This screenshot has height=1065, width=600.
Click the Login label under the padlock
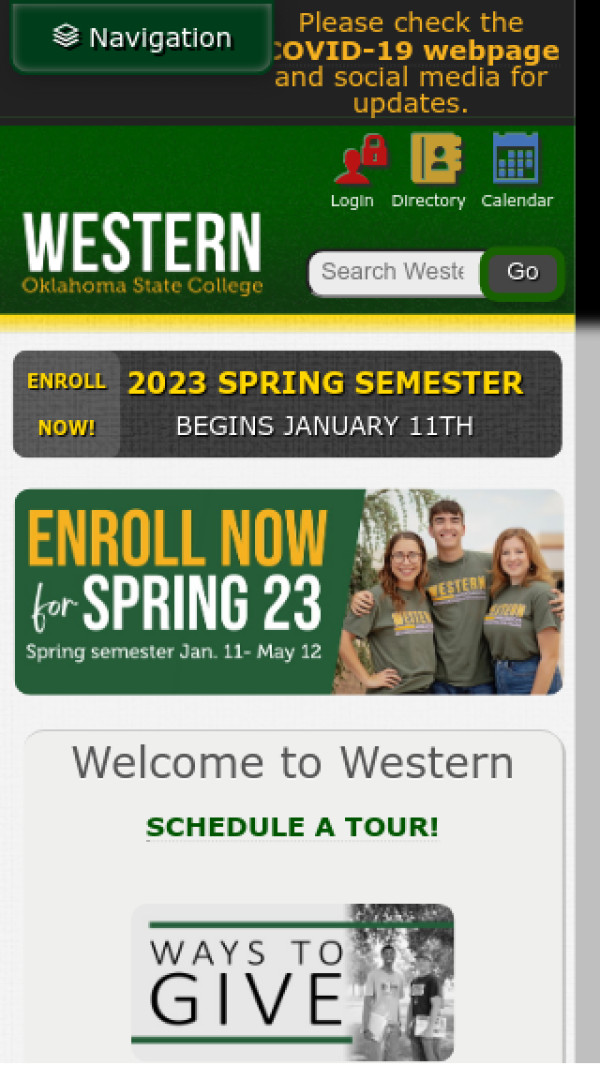click(x=352, y=201)
